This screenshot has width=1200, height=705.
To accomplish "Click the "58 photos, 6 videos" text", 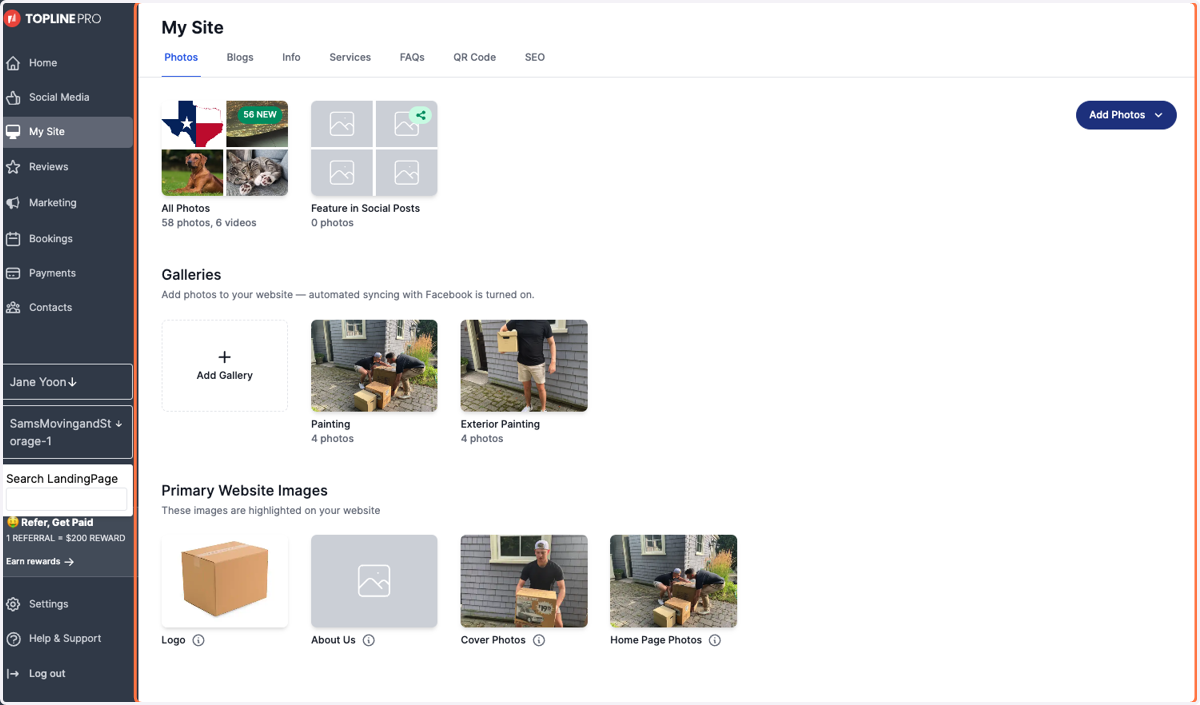I will (x=209, y=223).
